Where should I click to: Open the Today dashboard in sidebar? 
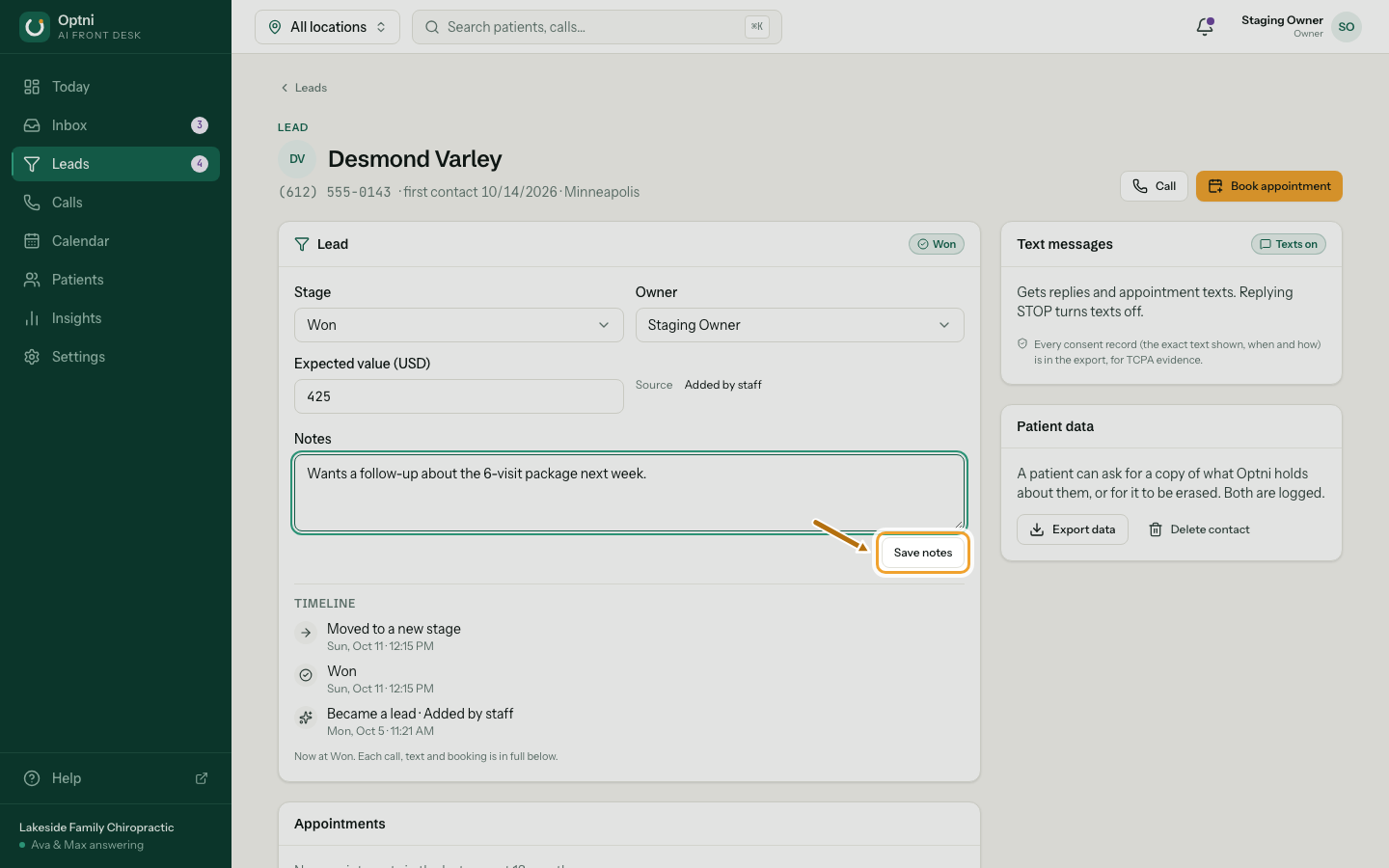point(116,87)
